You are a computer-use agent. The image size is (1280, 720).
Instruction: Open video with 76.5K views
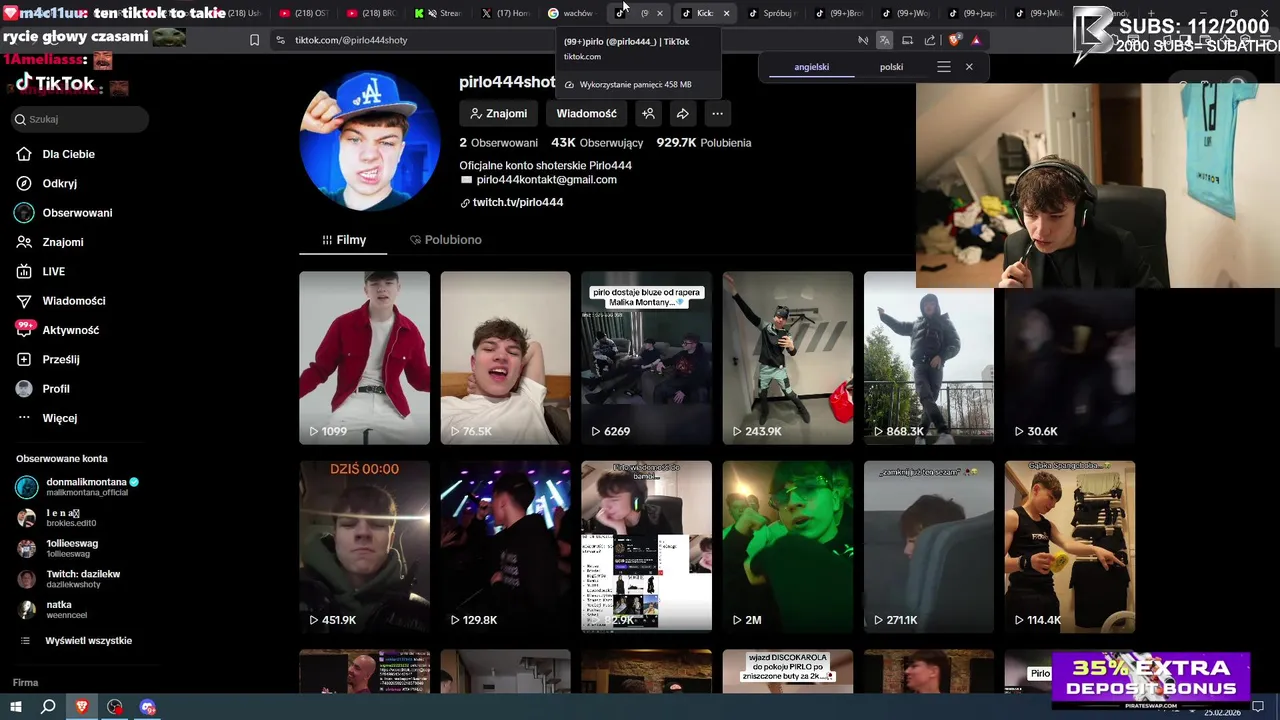505,358
